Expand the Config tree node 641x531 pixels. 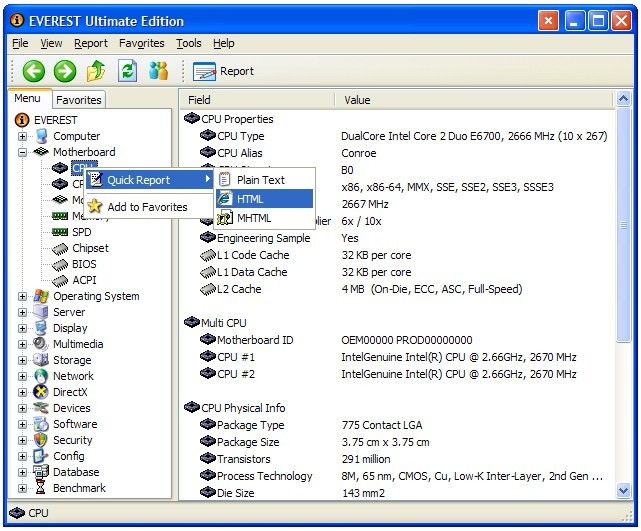pos(22,456)
